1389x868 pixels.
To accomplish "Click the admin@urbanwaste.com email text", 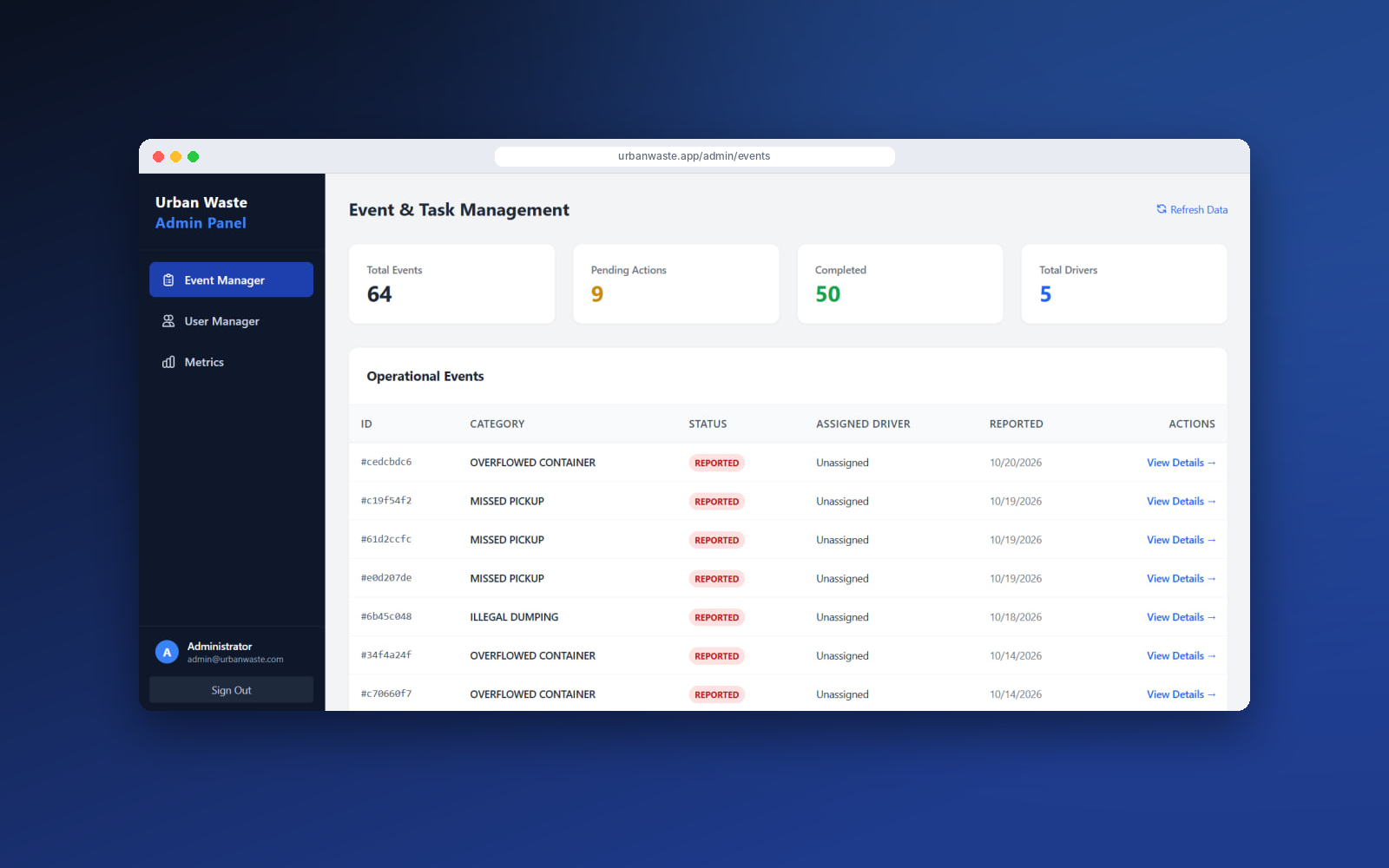I will 235,660.
